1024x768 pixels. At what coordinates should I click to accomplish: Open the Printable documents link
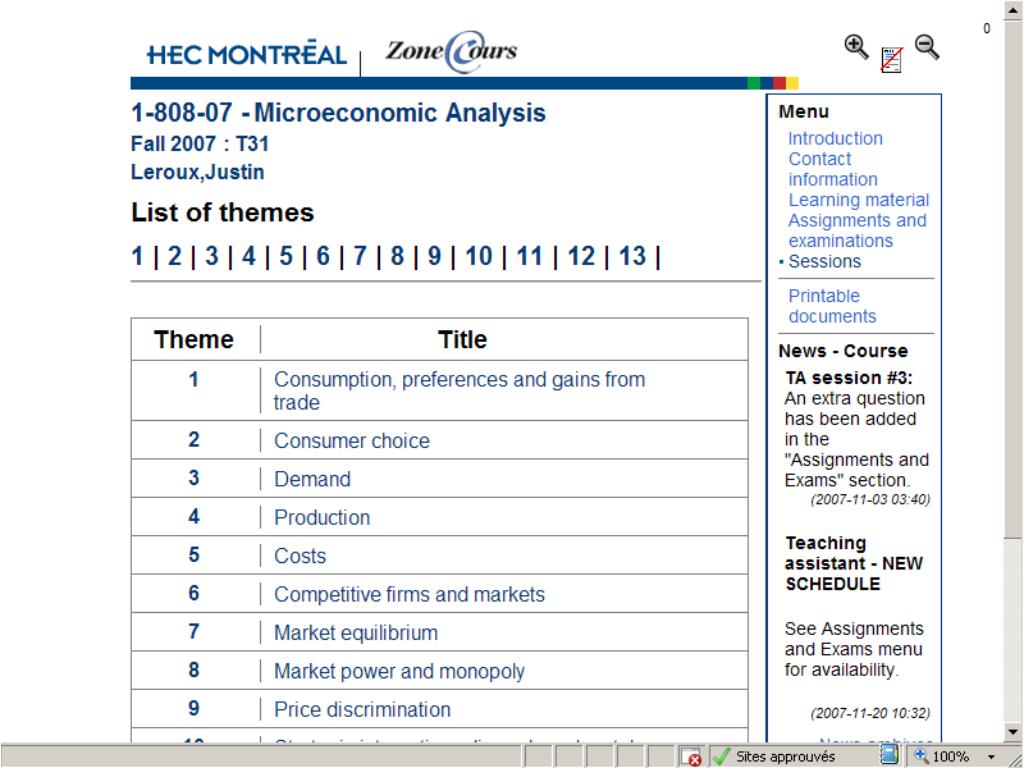(x=833, y=306)
